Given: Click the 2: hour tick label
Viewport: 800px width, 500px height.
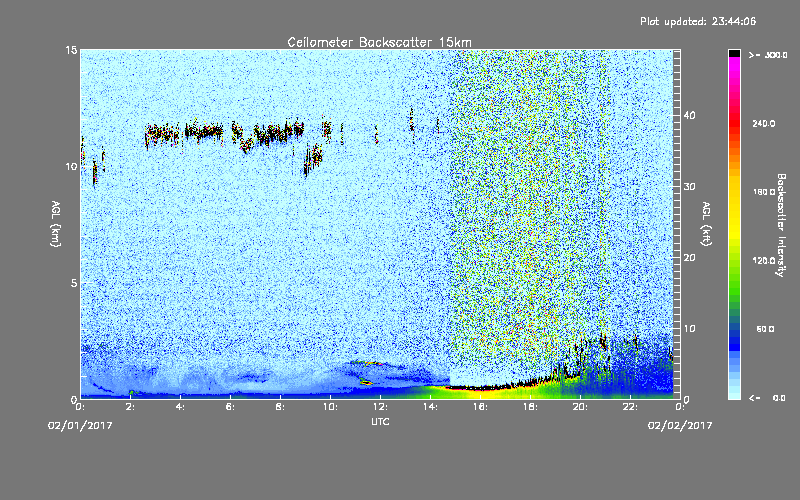Looking at the screenshot, I should (131, 407).
